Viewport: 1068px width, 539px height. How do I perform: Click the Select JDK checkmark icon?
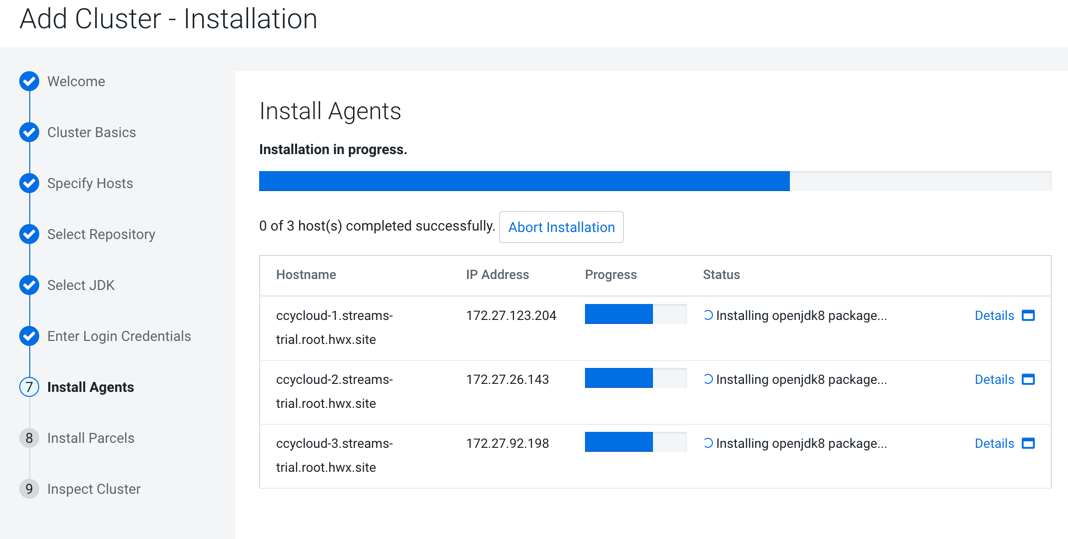tap(29, 285)
